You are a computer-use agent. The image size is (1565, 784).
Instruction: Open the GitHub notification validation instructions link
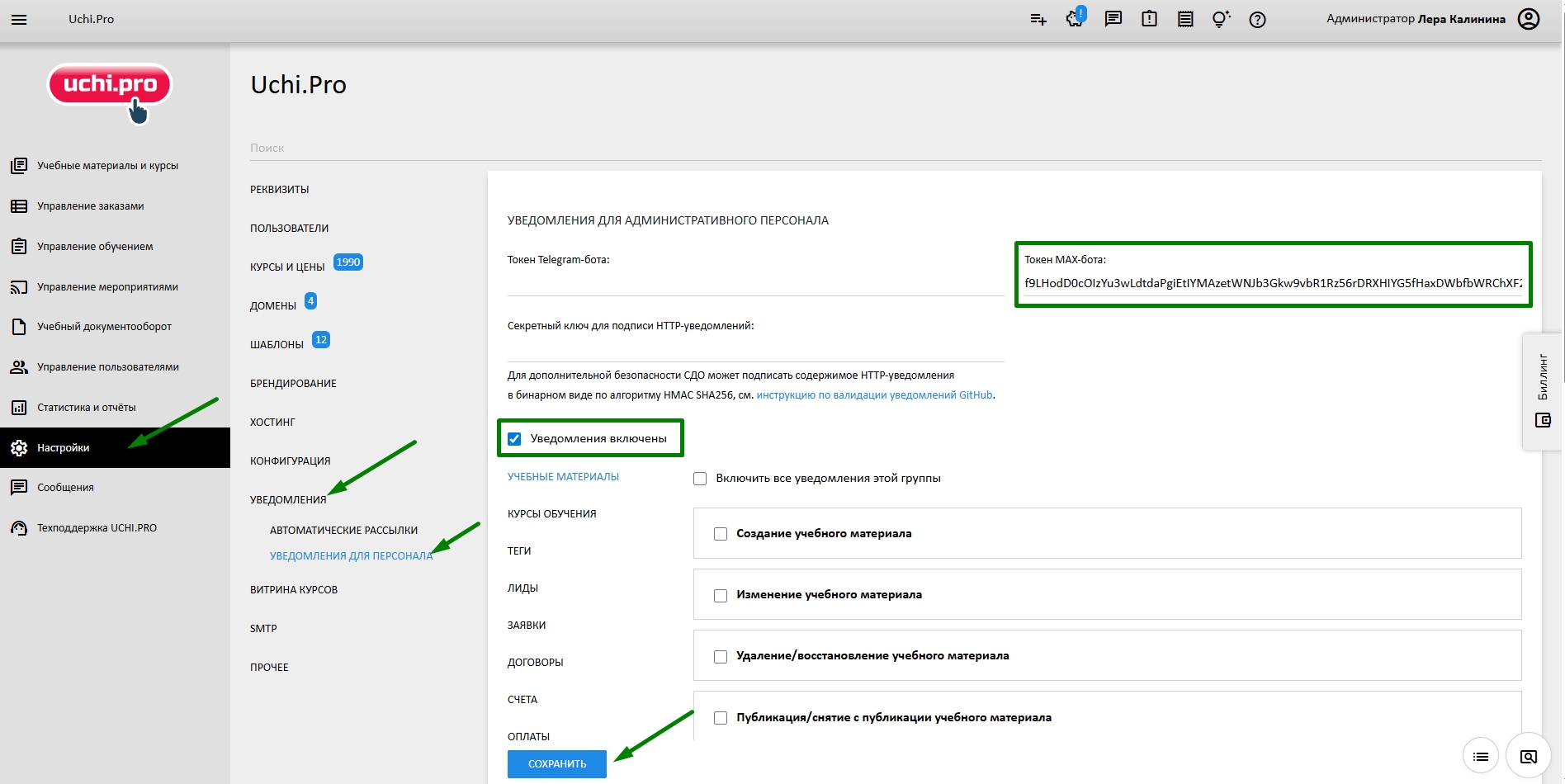874,395
